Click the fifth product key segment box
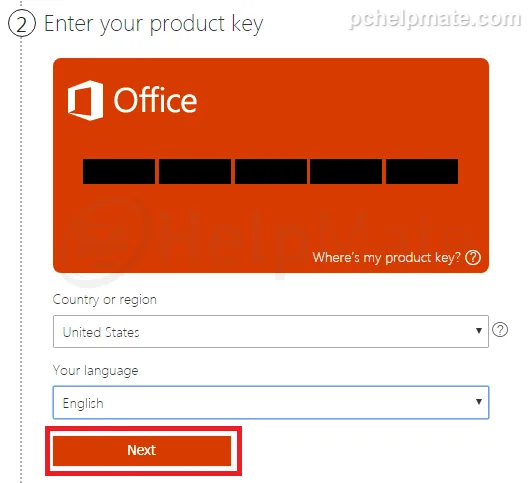 422,171
